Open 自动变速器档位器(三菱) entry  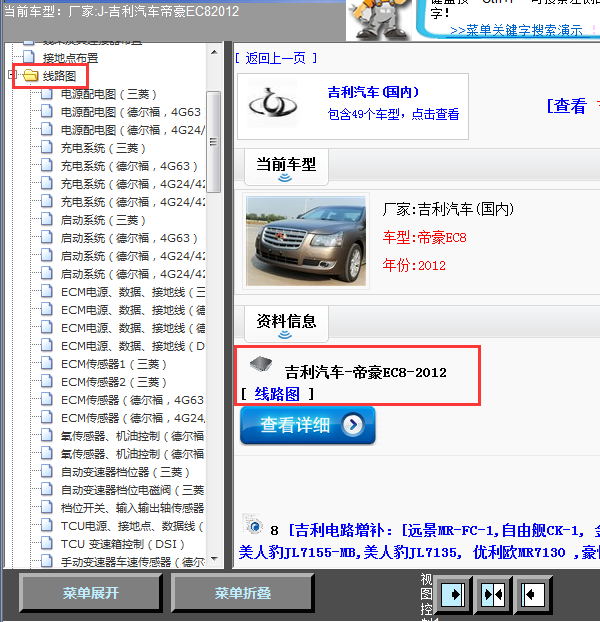[125, 472]
